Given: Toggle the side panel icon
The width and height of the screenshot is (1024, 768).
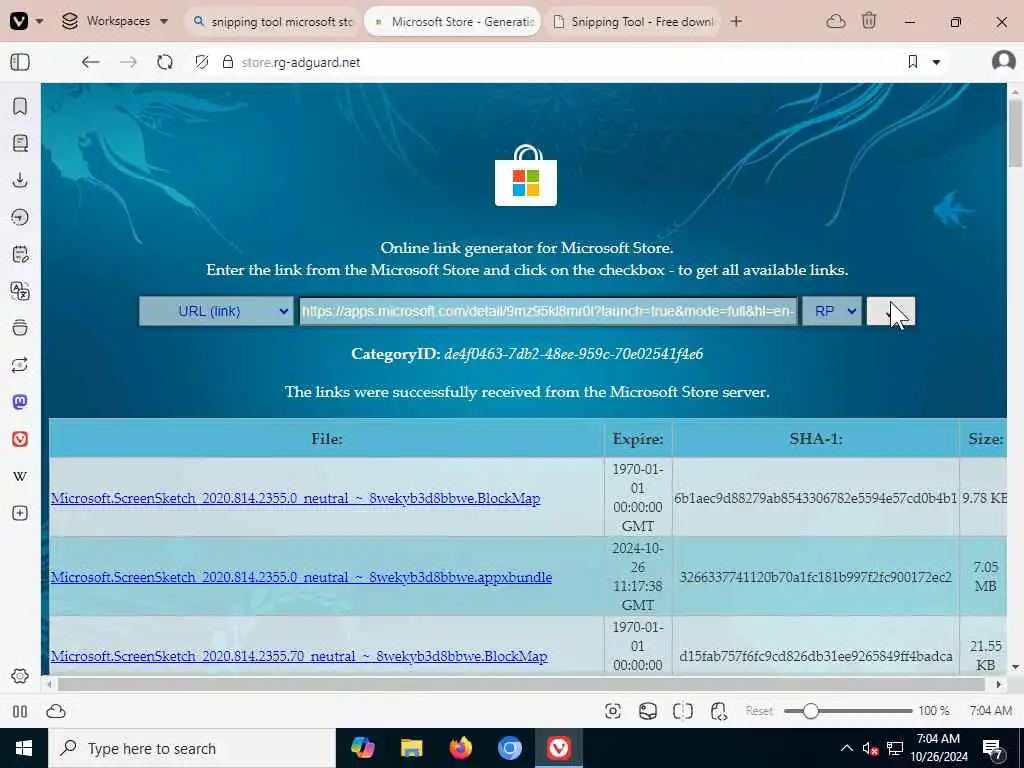Looking at the screenshot, I should click(20, 62).
